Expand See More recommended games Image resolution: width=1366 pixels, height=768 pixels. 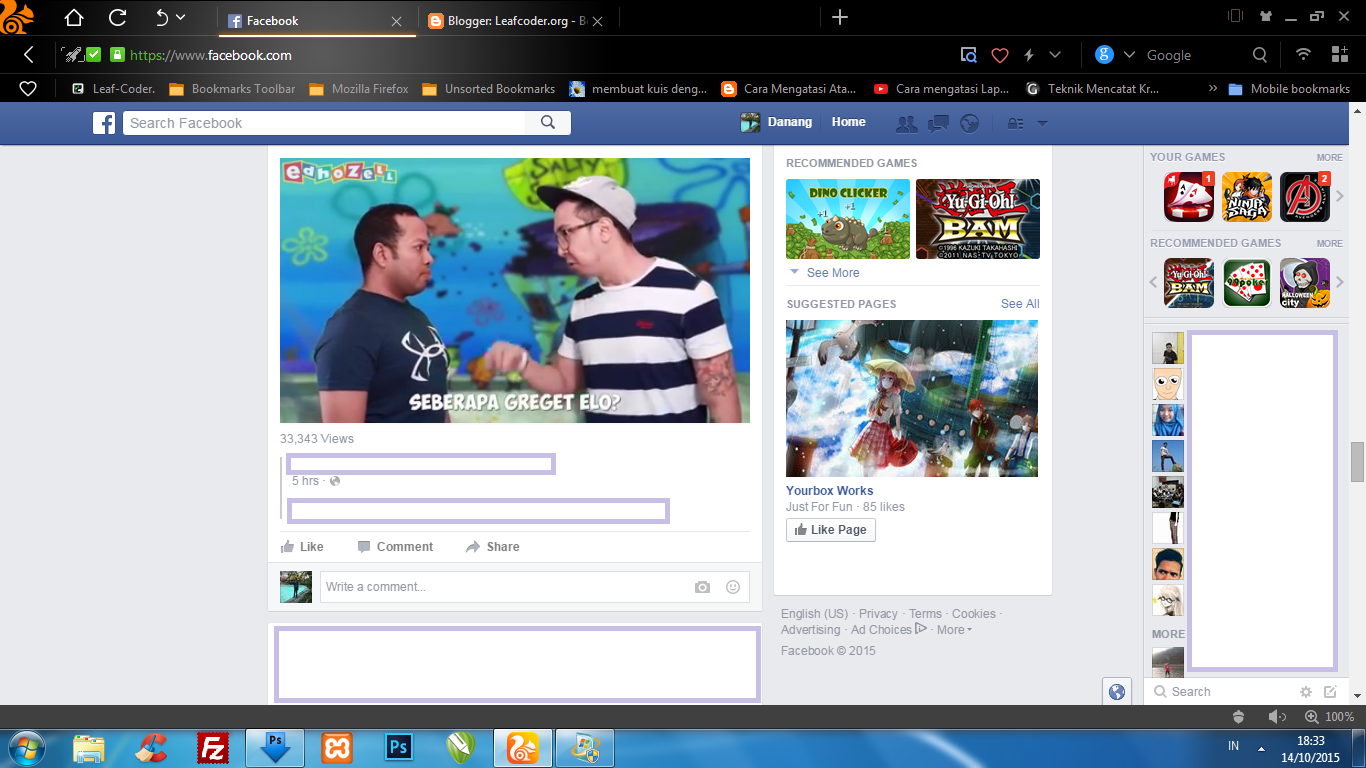point(824,273)
